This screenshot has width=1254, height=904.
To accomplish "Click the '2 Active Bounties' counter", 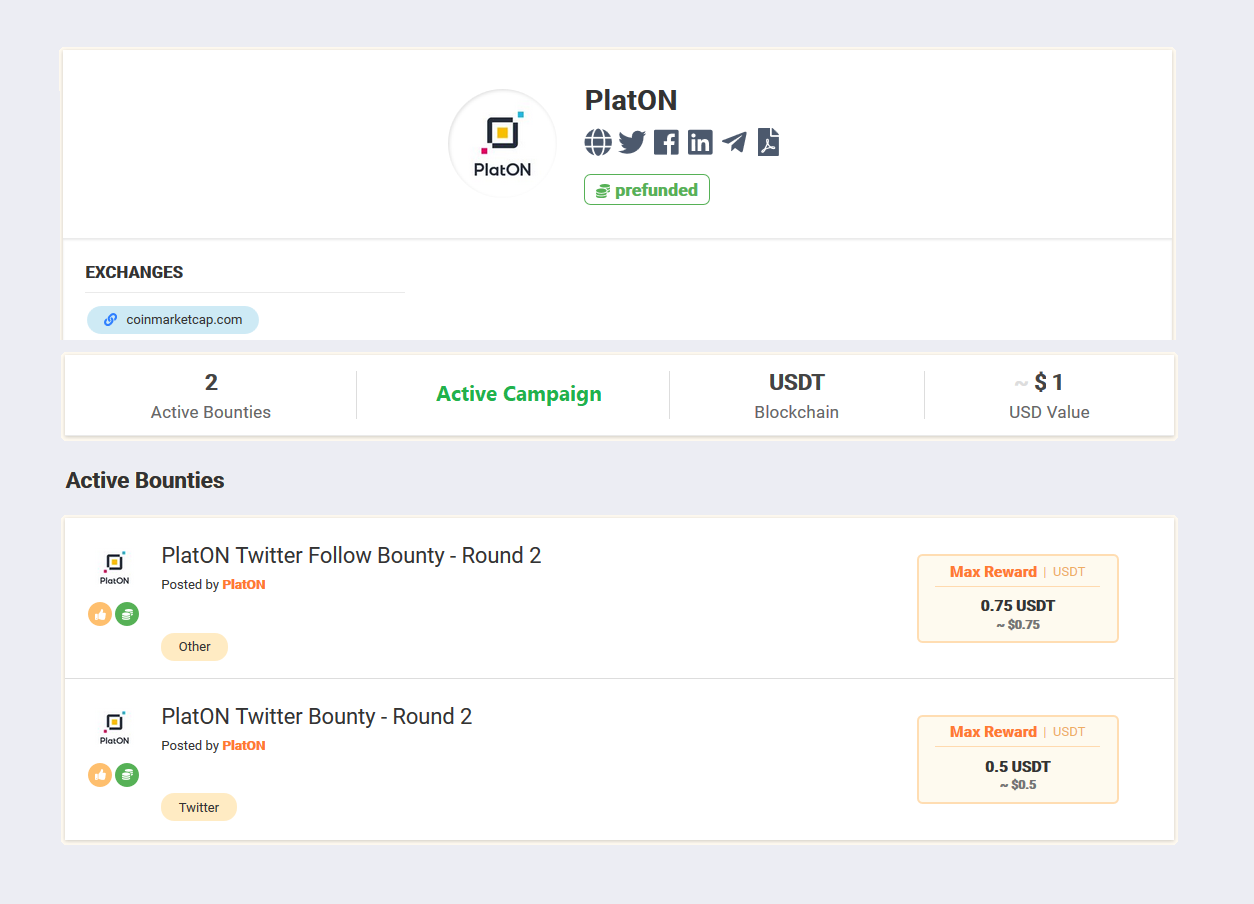I will pyautogui.click(x=211, y=395).
